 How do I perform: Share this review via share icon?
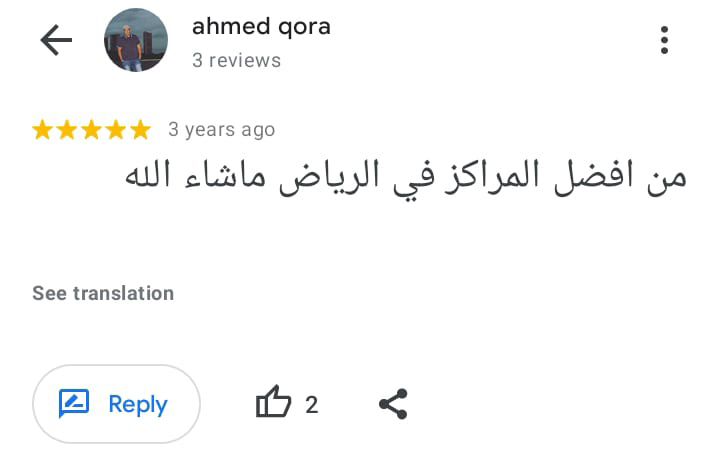393,404
